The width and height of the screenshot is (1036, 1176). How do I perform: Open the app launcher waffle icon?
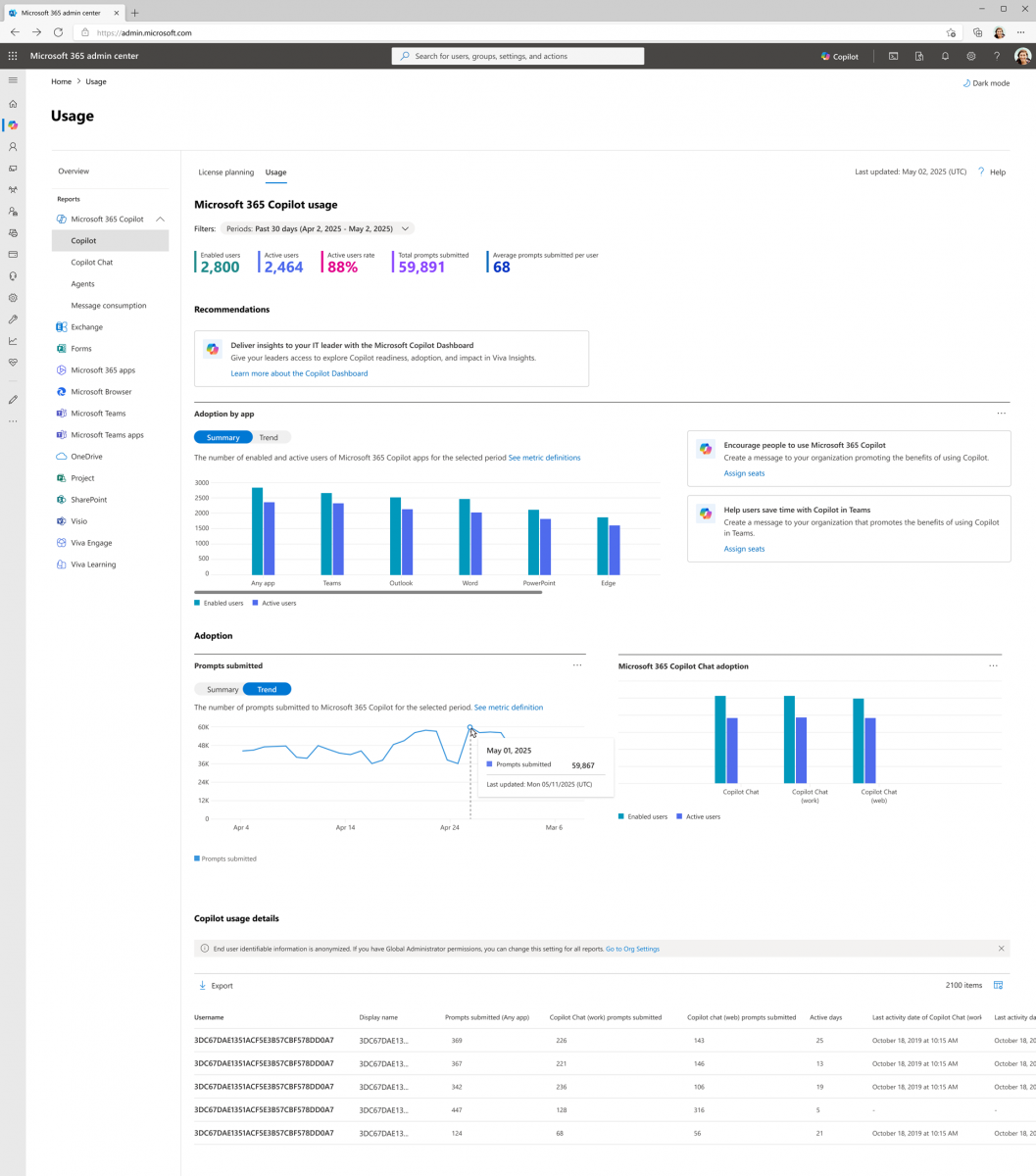click(12, 56)
